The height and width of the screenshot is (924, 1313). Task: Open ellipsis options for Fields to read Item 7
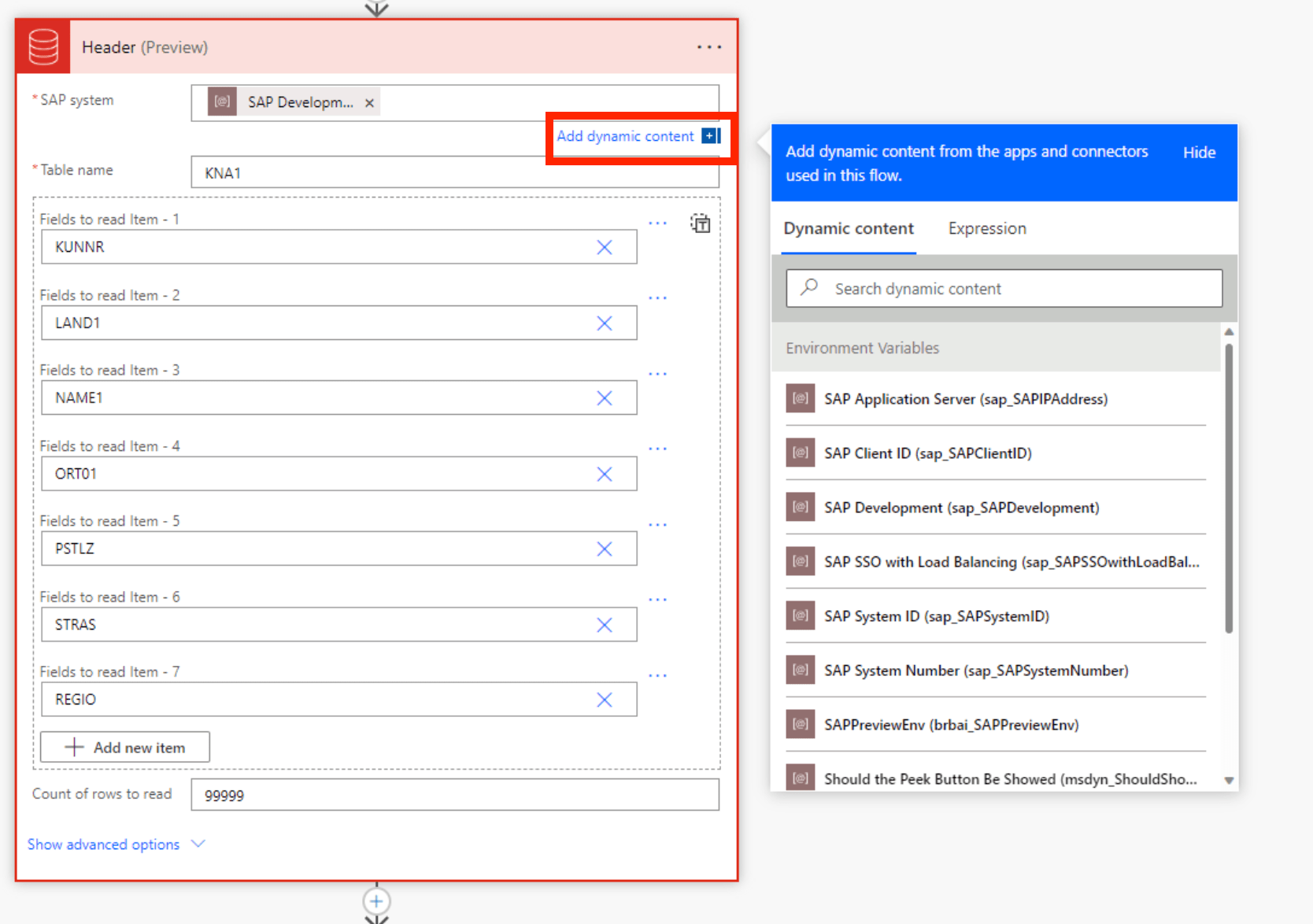click(658, 674)
